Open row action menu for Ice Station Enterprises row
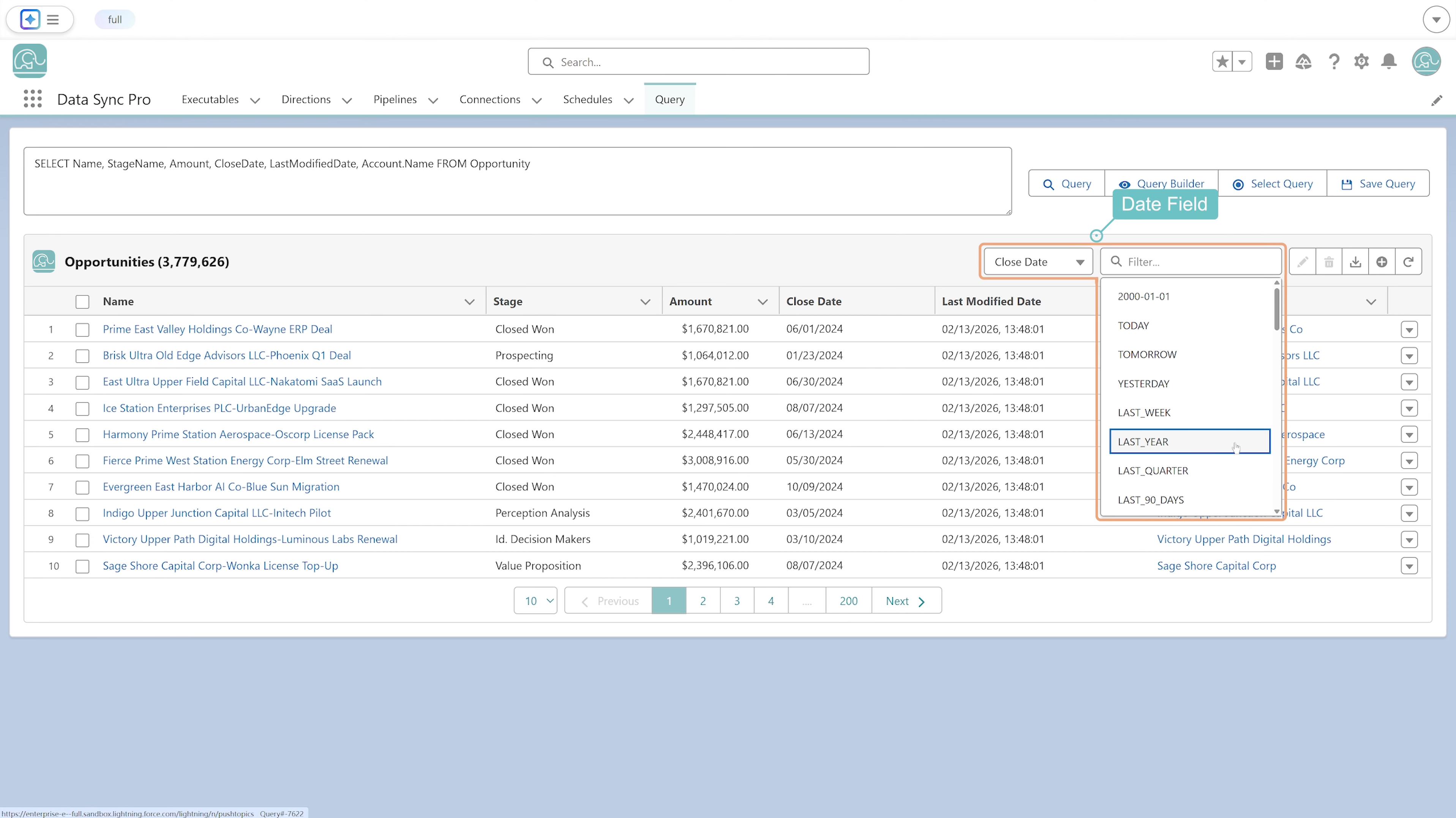Screen dimensions: 1456x818 pos(1409,408)
